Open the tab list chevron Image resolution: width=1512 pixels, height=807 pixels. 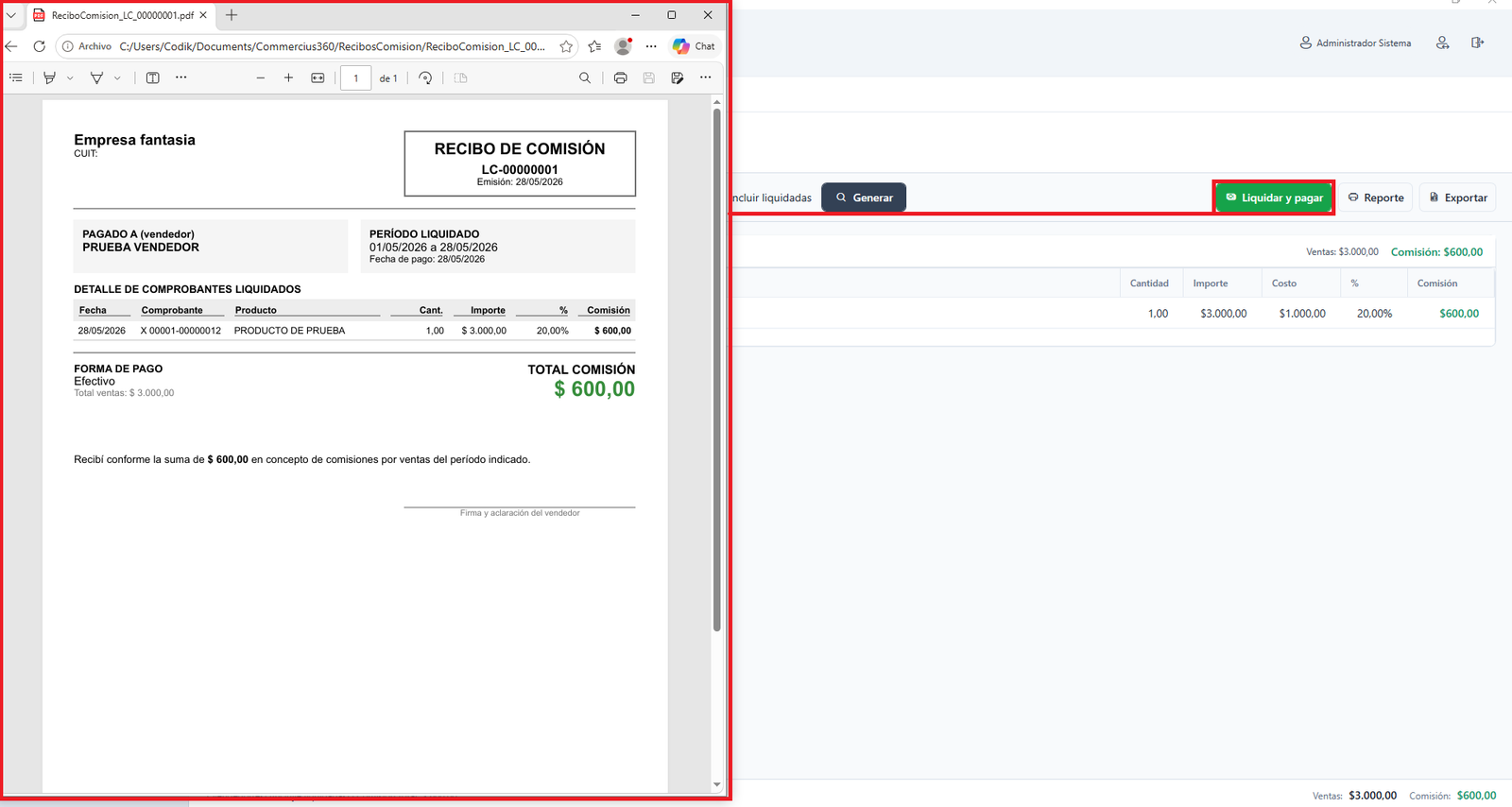pyautogui.click(x=11, y=15)
